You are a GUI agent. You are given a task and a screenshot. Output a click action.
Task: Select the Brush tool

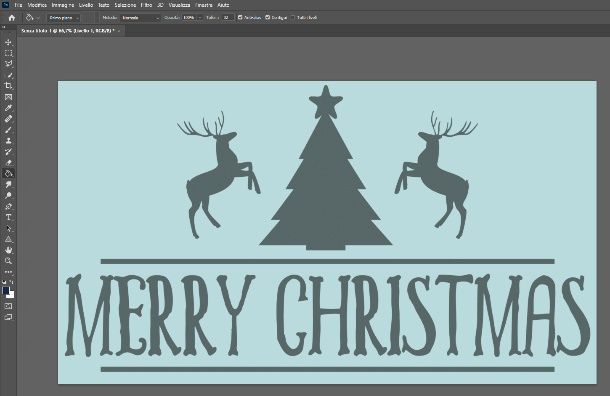click(x=9, y=130)
